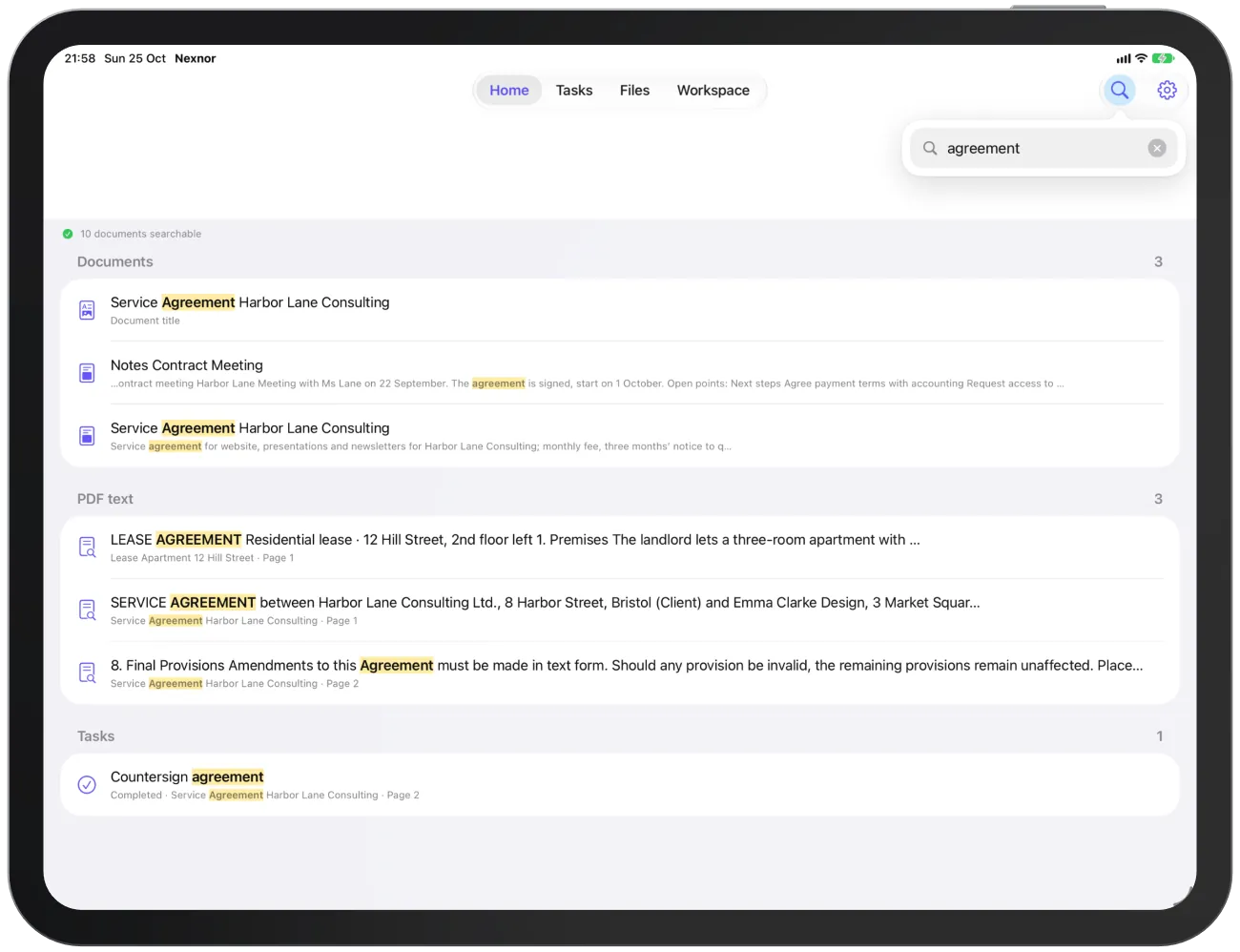Image resolution: width=1240 pixels, height=952 pixels.
Task: Open settings via gear icon
Action: click(x=1167, y=90)
